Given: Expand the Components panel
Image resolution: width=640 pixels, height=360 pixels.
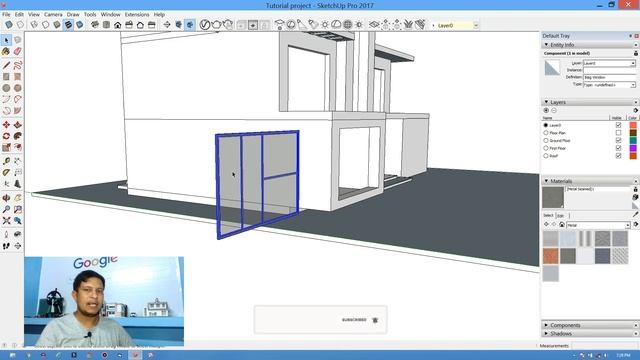Looking at the screenshot, I should [x=547, y=325].
